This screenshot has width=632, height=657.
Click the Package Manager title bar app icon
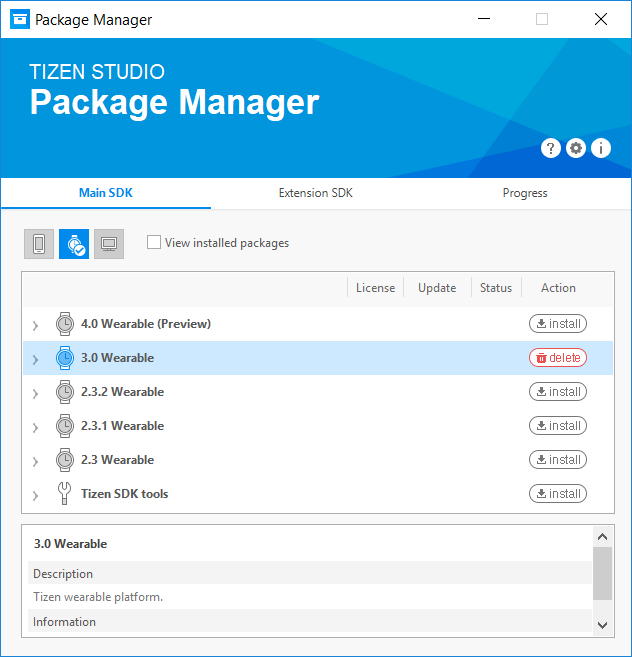(x=20, y=19)
